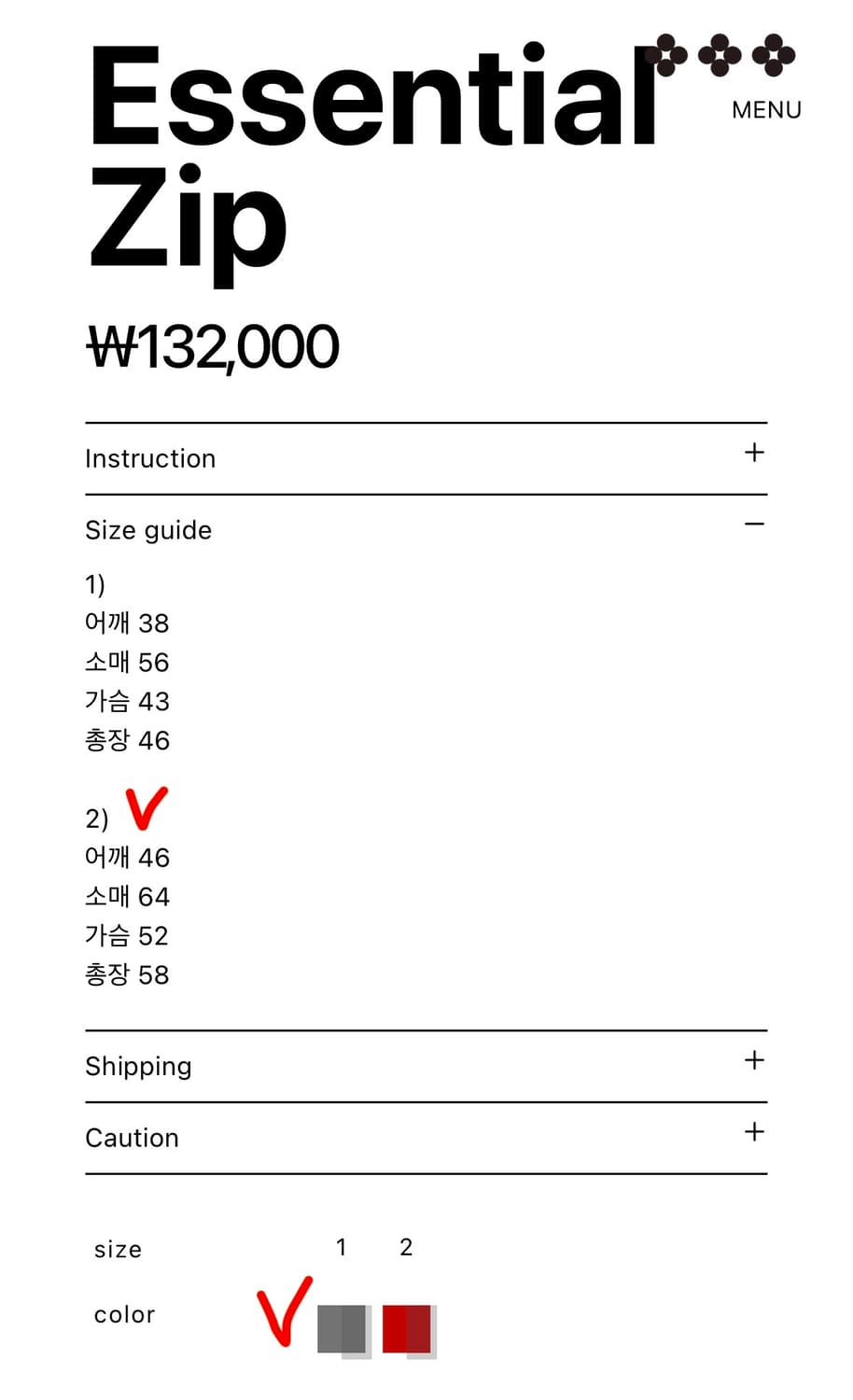Click the 'size' option label
The width and height of the screenshot is (853, 1400).
[x=118, y=1250]
